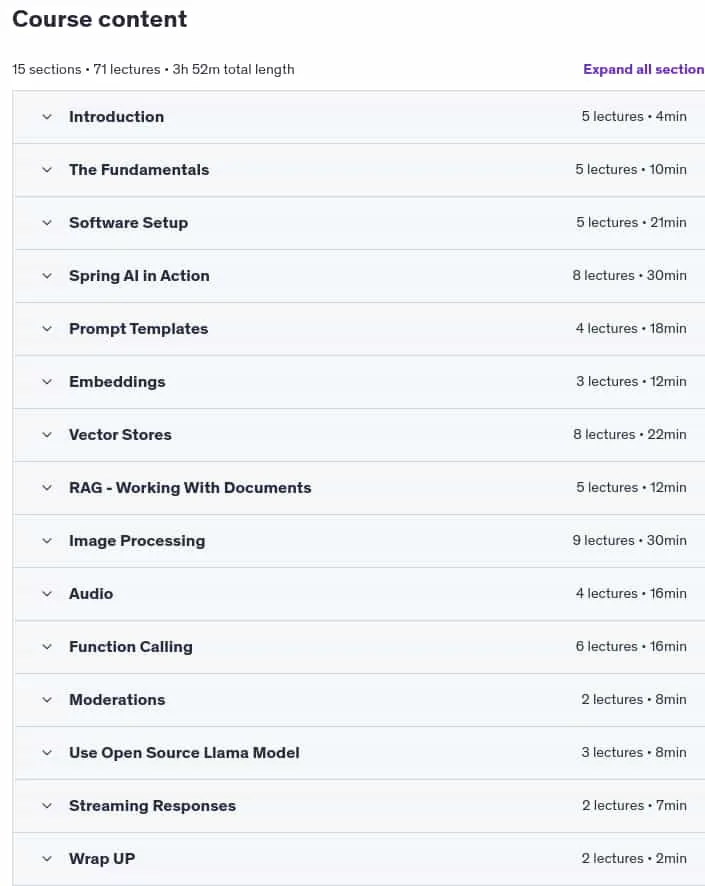Viewport: 705px width, 886px height.
Task: Open the Image Processing chevron arrow
Action: click(47, 541)
